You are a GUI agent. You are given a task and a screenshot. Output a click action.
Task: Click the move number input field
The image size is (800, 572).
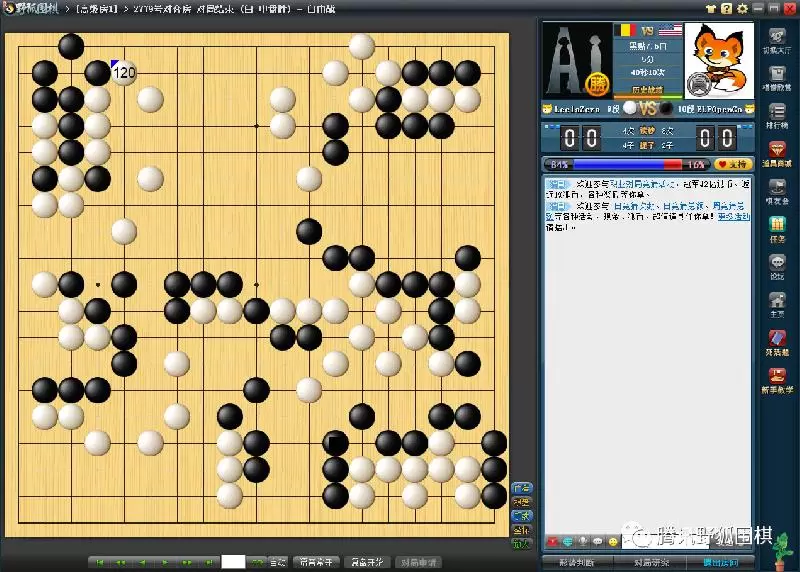coord(233,562)
